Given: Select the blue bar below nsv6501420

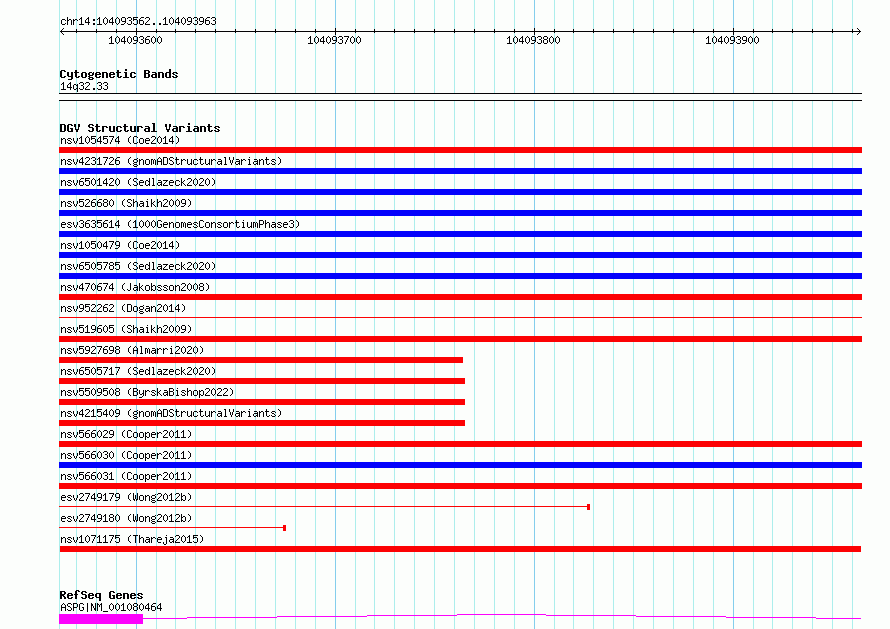Looking at the screenshot, I should coord(460,192).
